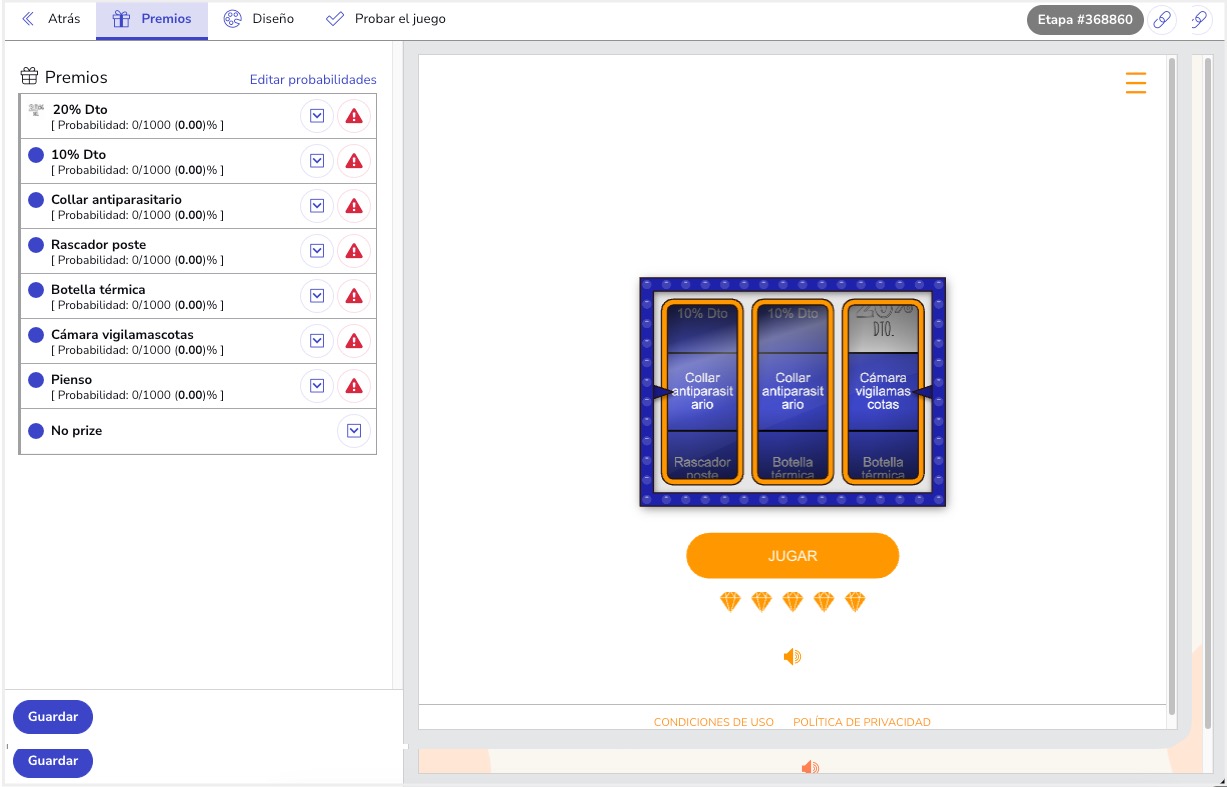
Task: Click the preview vertical scrollbar
Action: pos(1172,385)
